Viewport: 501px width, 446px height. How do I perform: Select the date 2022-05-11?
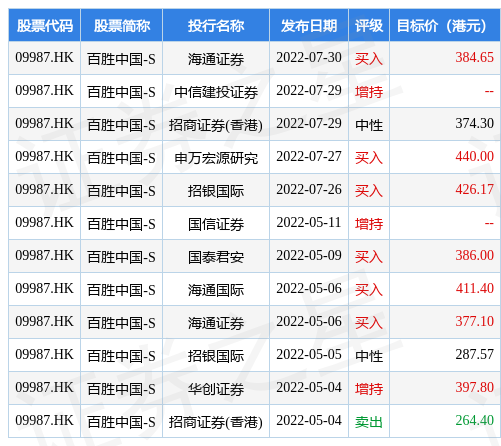[x=309, y=222]
